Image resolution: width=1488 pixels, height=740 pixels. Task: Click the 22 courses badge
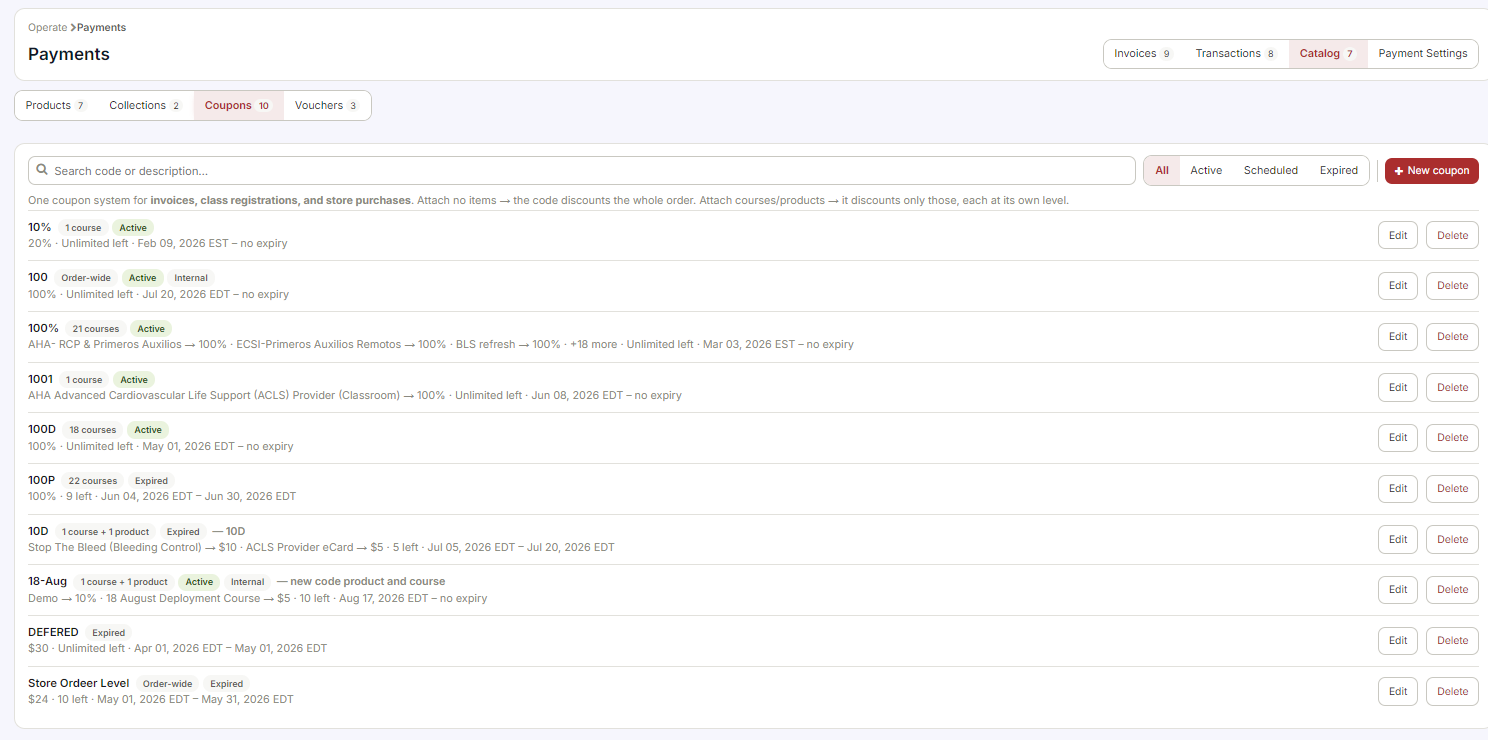tap(93, 481)
